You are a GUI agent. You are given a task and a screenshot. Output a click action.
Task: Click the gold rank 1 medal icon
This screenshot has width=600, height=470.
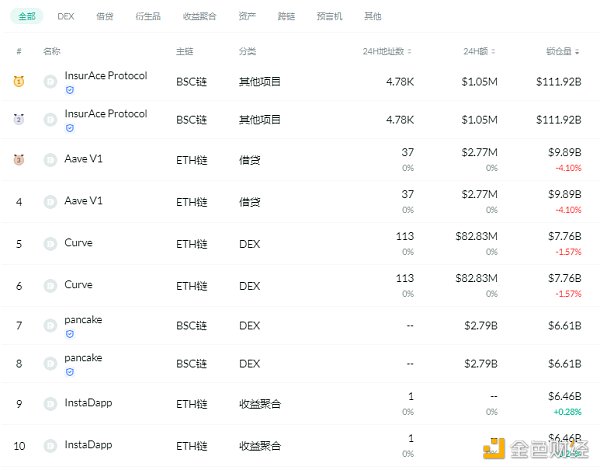19,82
